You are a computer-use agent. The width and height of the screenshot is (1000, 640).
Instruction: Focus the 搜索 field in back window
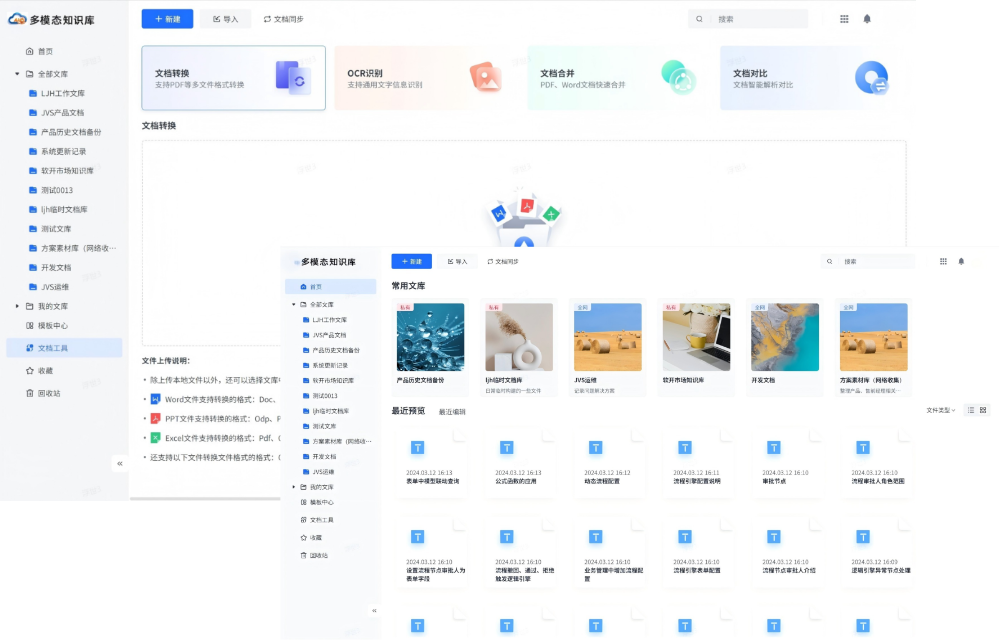pyautogui.click(x=748, y=19)
